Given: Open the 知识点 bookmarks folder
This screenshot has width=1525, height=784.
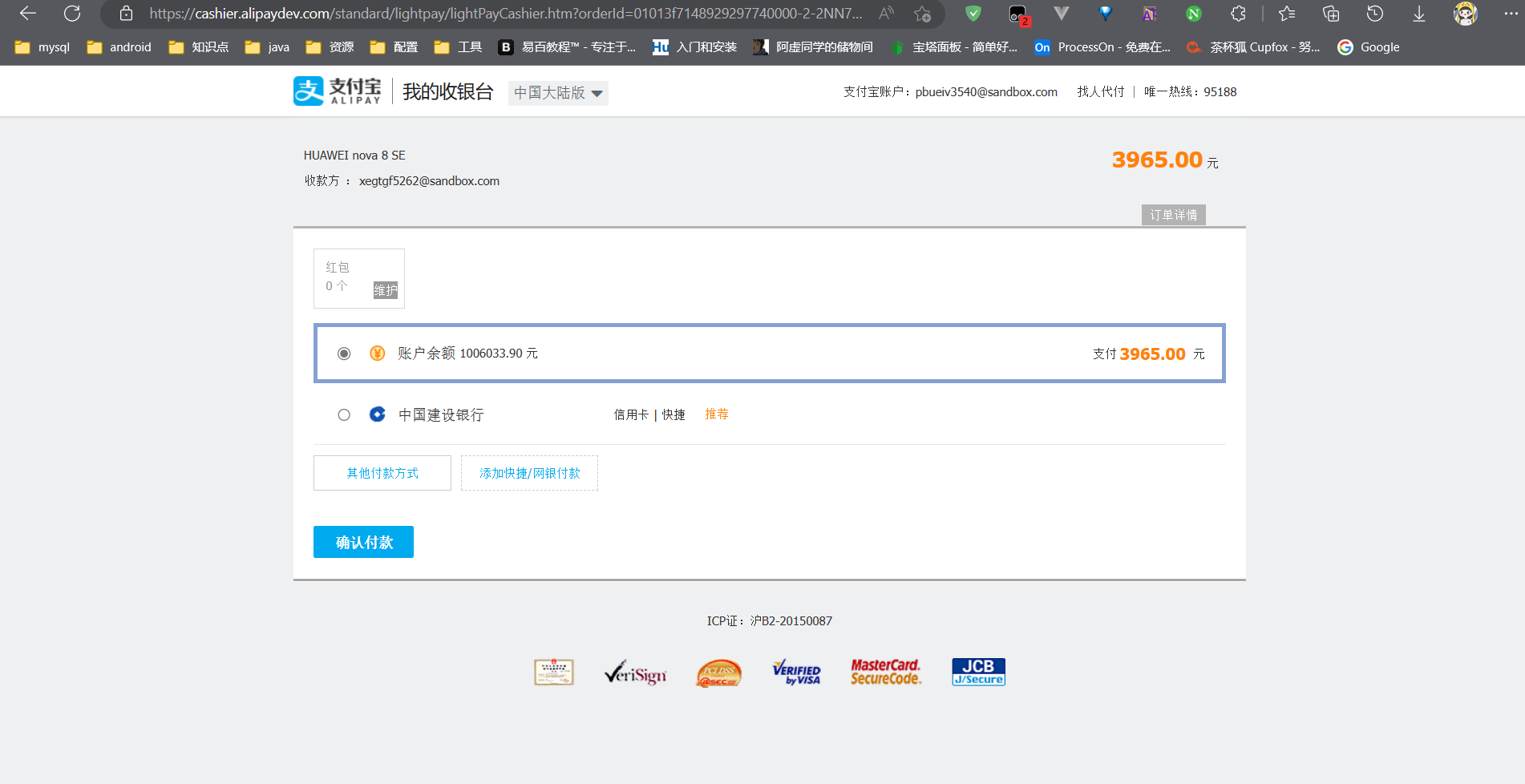Looking at the screenshot, I should click(x=199, y=47).
